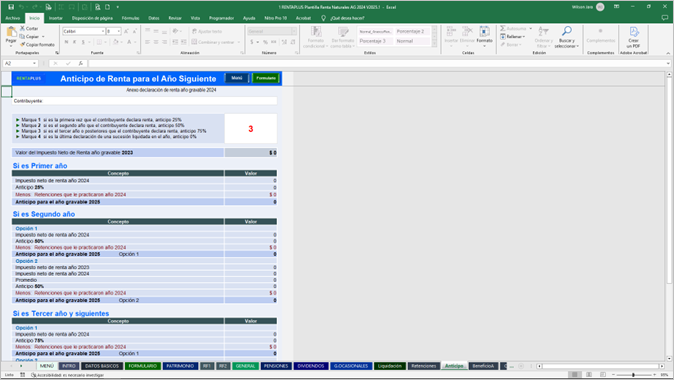This screenshot has height=380, width=674.
Task: Click the Copiar (Copy) icon
Action: [22, 37]
